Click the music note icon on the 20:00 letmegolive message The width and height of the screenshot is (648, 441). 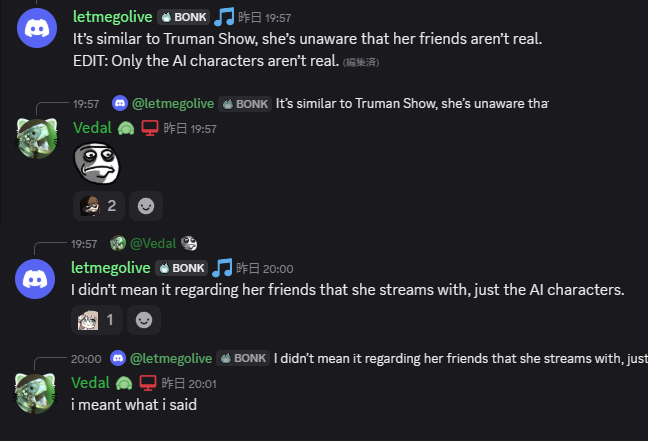(x=222, y=268)
